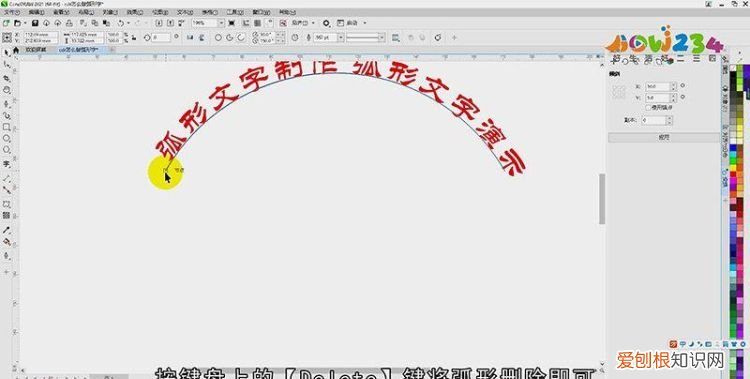Click the Save disk icon
This screenshot has height=379, width=750.
pyautogui.click(x=35, y=23)
